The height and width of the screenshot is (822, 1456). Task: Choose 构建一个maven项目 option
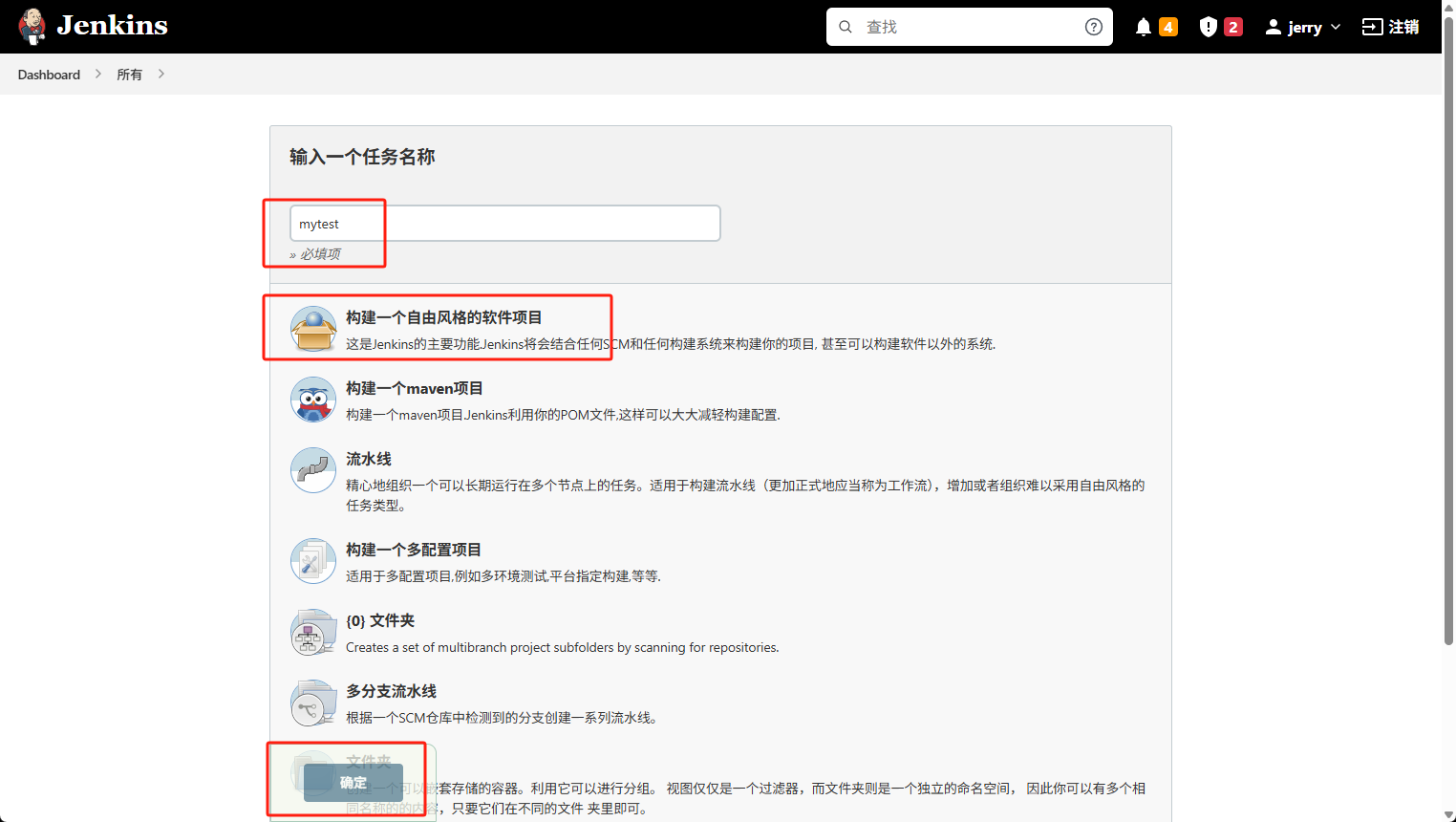click(415, 388)
